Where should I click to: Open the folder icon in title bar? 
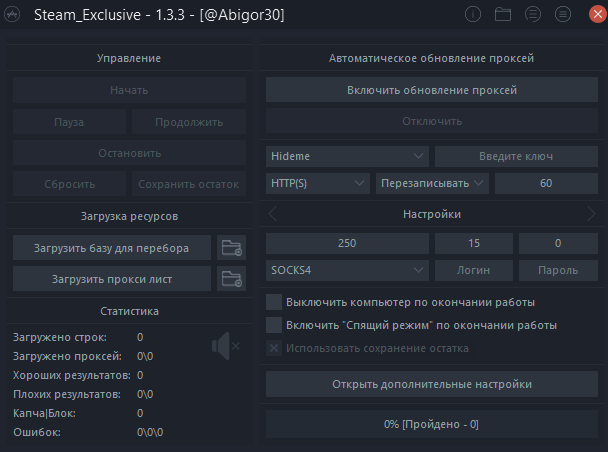[x=503, y=15]
